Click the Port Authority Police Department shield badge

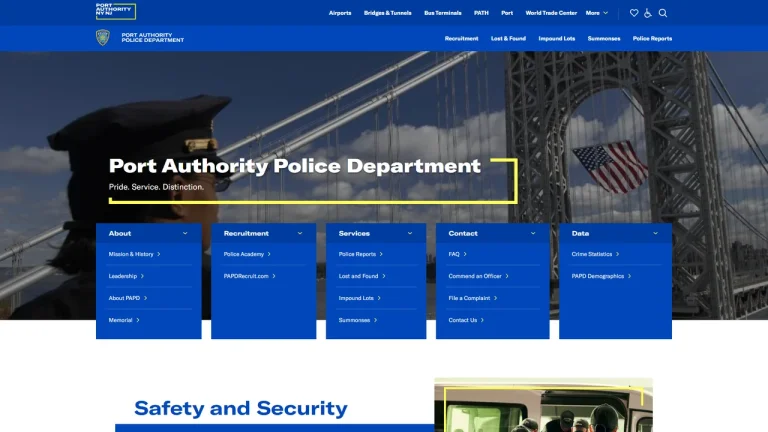pos(103,38)
